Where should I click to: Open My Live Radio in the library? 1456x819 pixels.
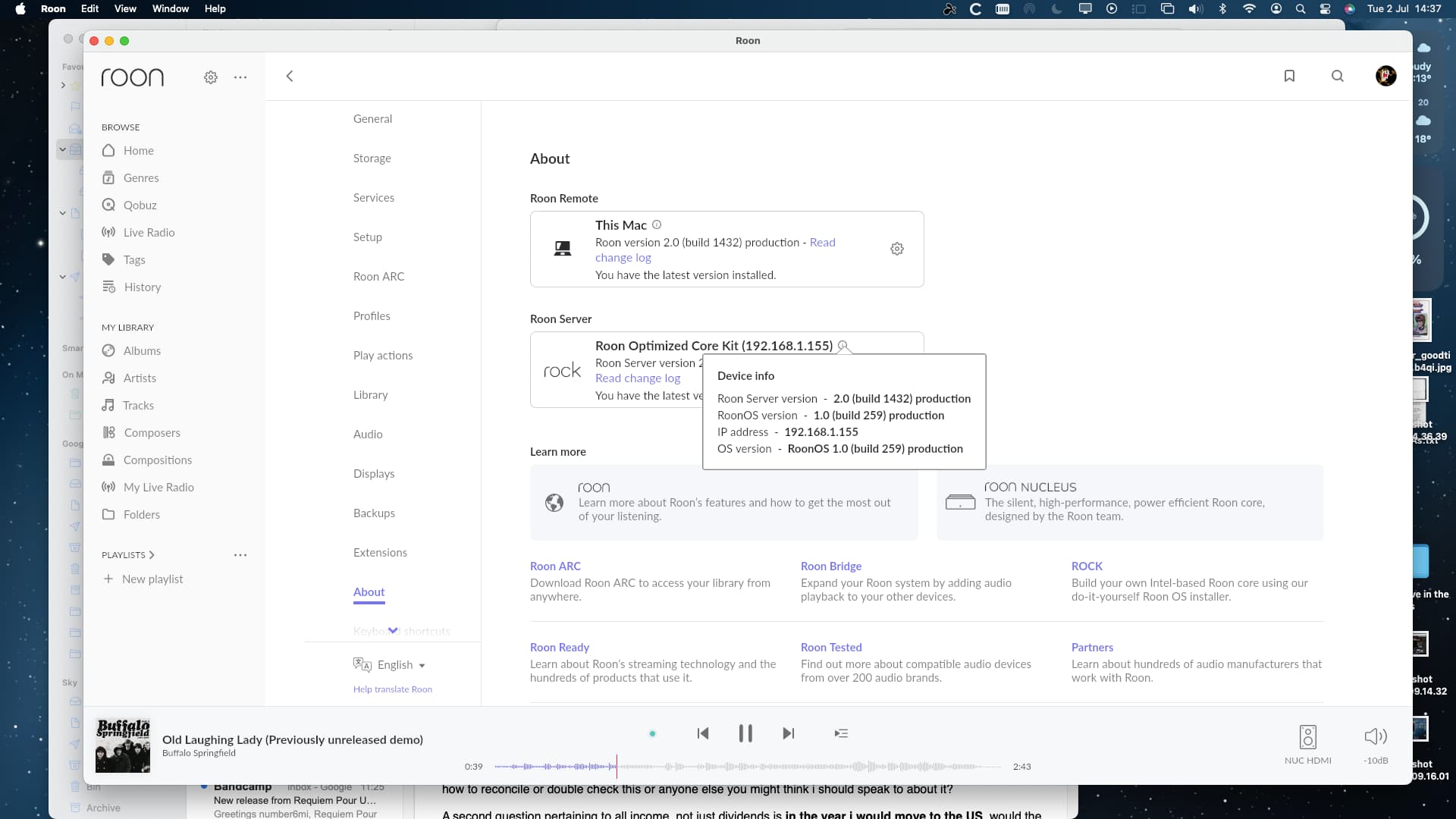[148, 487]
